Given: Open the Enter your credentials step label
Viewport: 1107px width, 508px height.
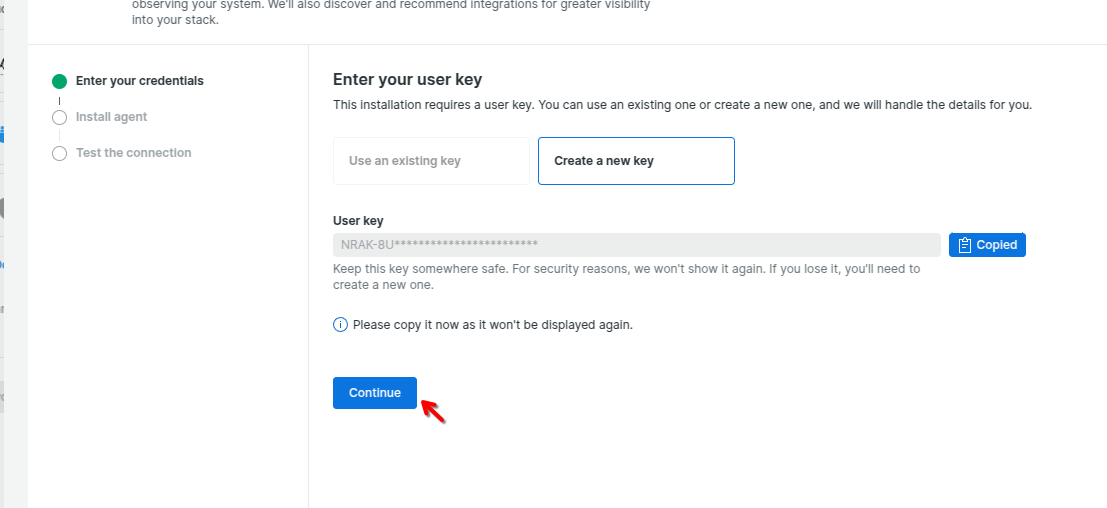Looking at the screenshot, I should [x=140, y=81].
